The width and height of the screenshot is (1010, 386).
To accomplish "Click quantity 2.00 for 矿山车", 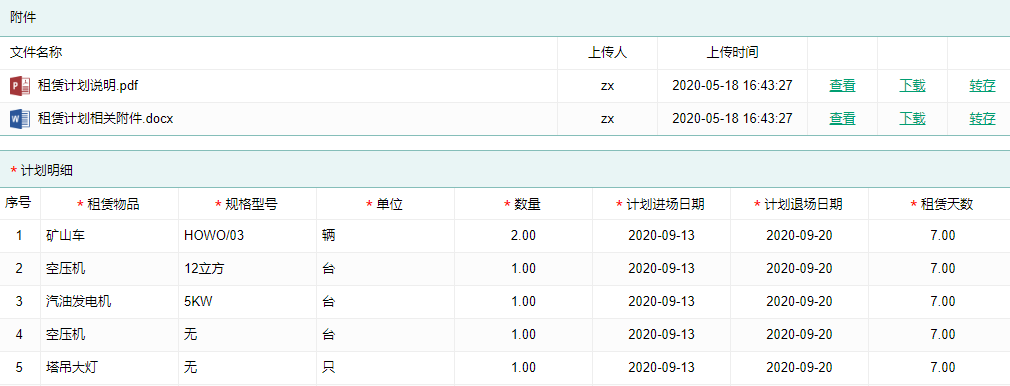I will point(523,236).
